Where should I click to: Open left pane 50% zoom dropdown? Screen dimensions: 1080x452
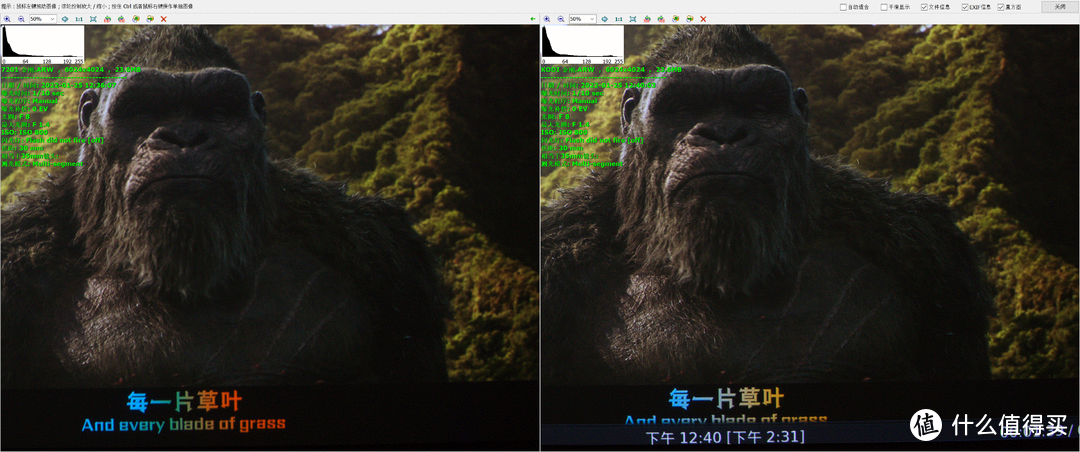43,19
